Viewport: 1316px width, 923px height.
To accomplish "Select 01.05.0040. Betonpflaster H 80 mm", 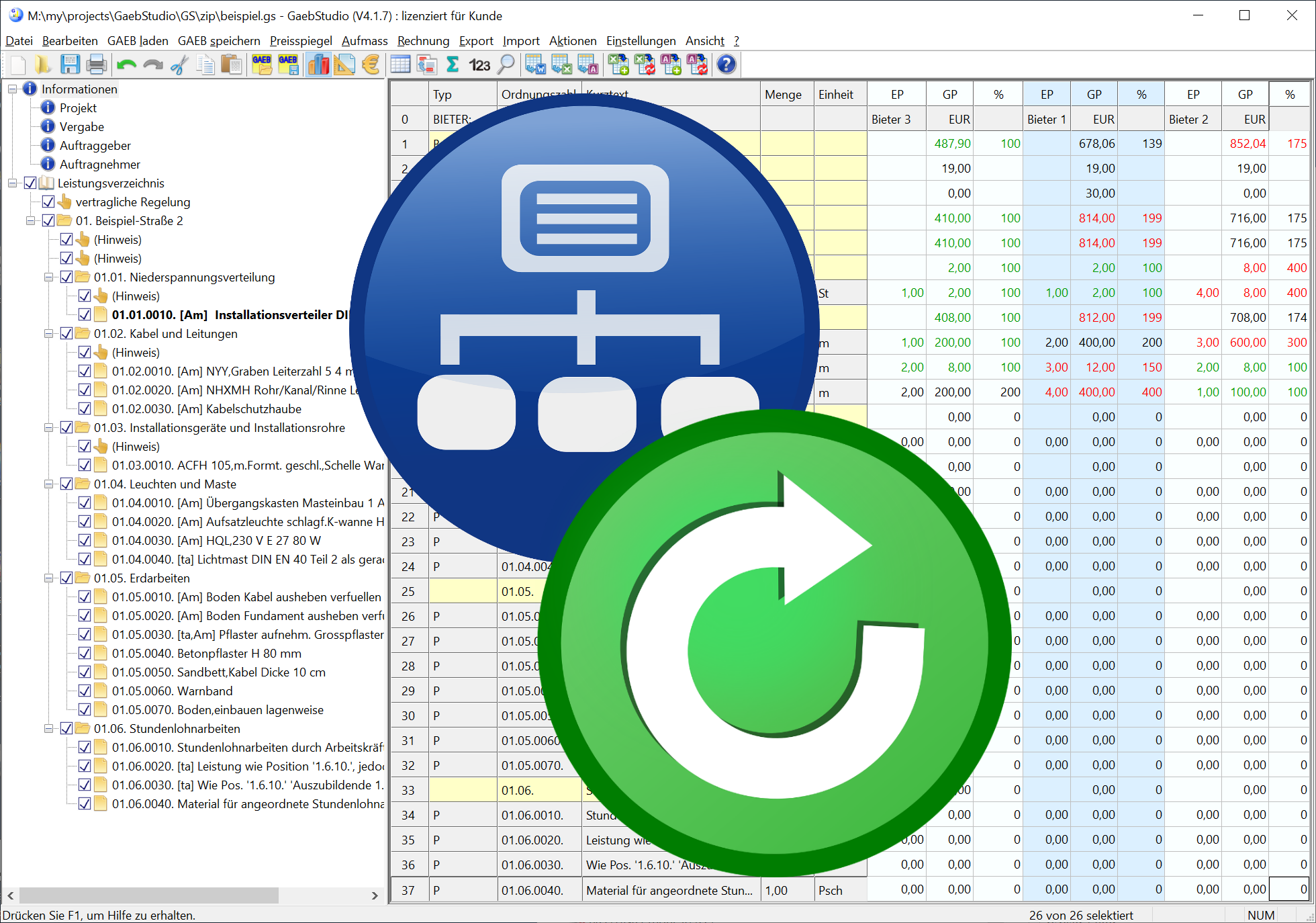I will point(206,653).
